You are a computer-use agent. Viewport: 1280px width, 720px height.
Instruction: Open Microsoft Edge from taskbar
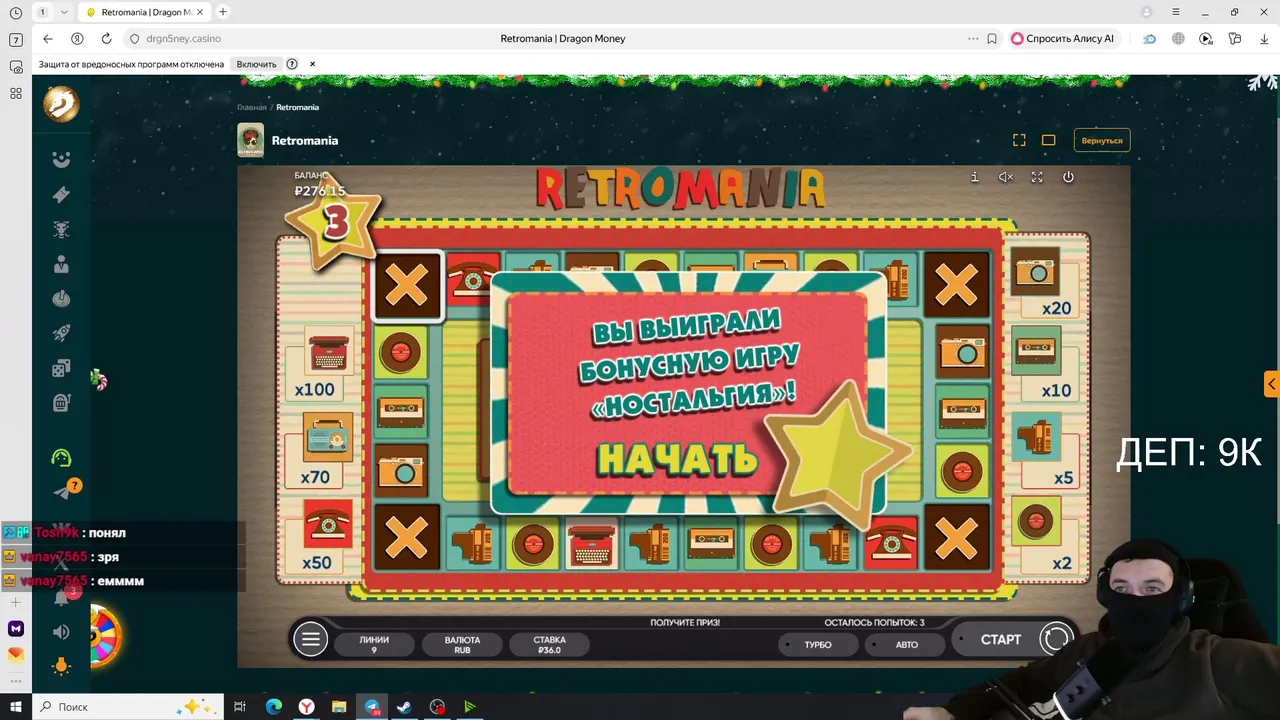coord(274,707)
